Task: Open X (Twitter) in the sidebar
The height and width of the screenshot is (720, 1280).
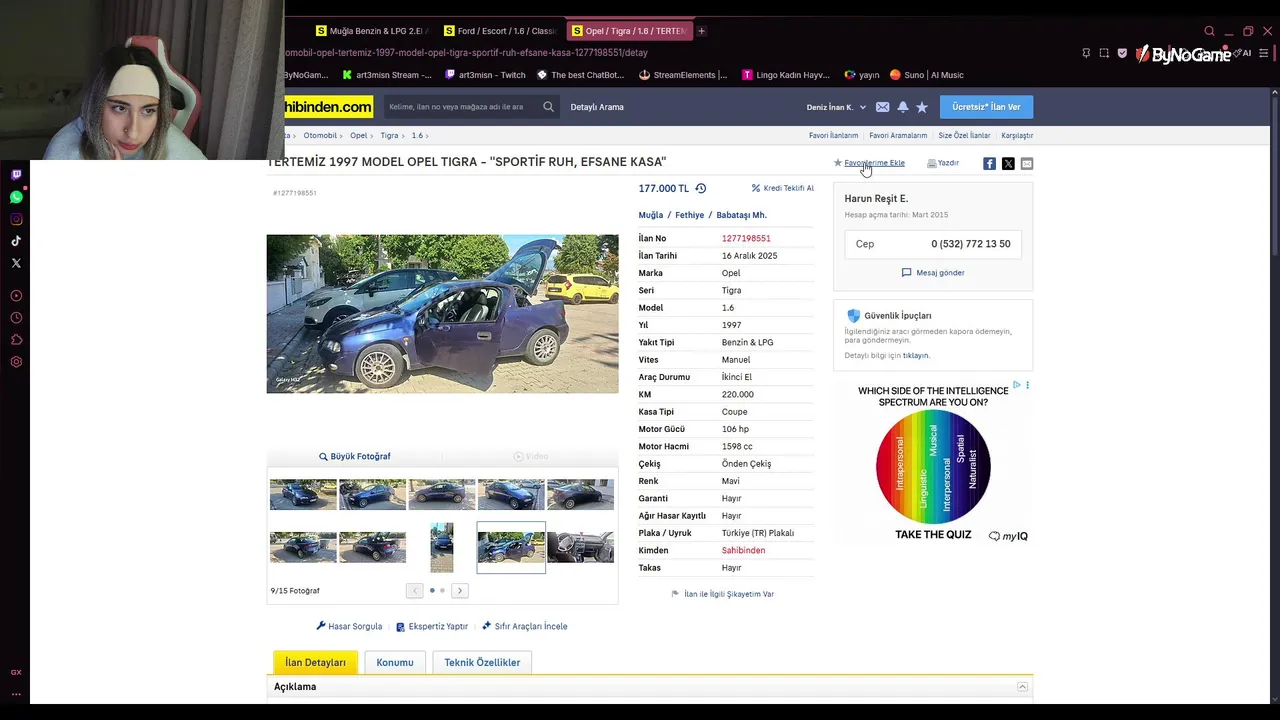Action: pos(16,263)
